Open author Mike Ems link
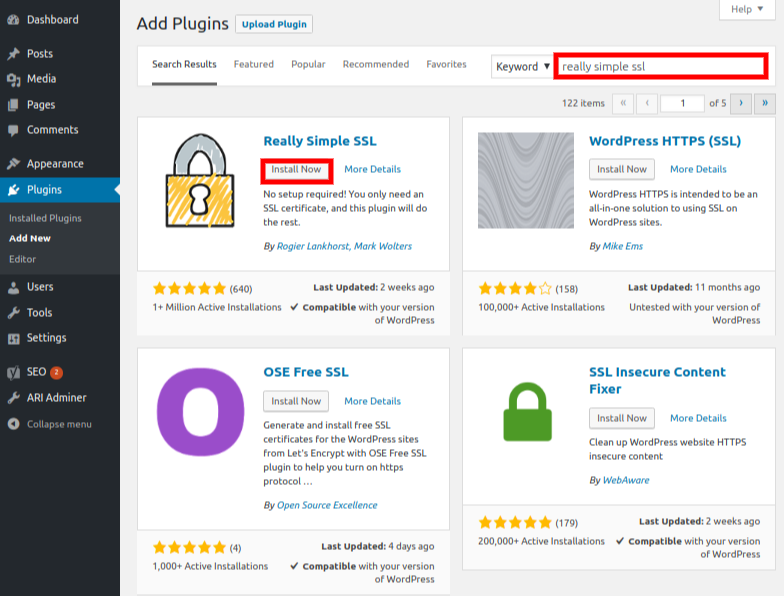 pos(622,246)
